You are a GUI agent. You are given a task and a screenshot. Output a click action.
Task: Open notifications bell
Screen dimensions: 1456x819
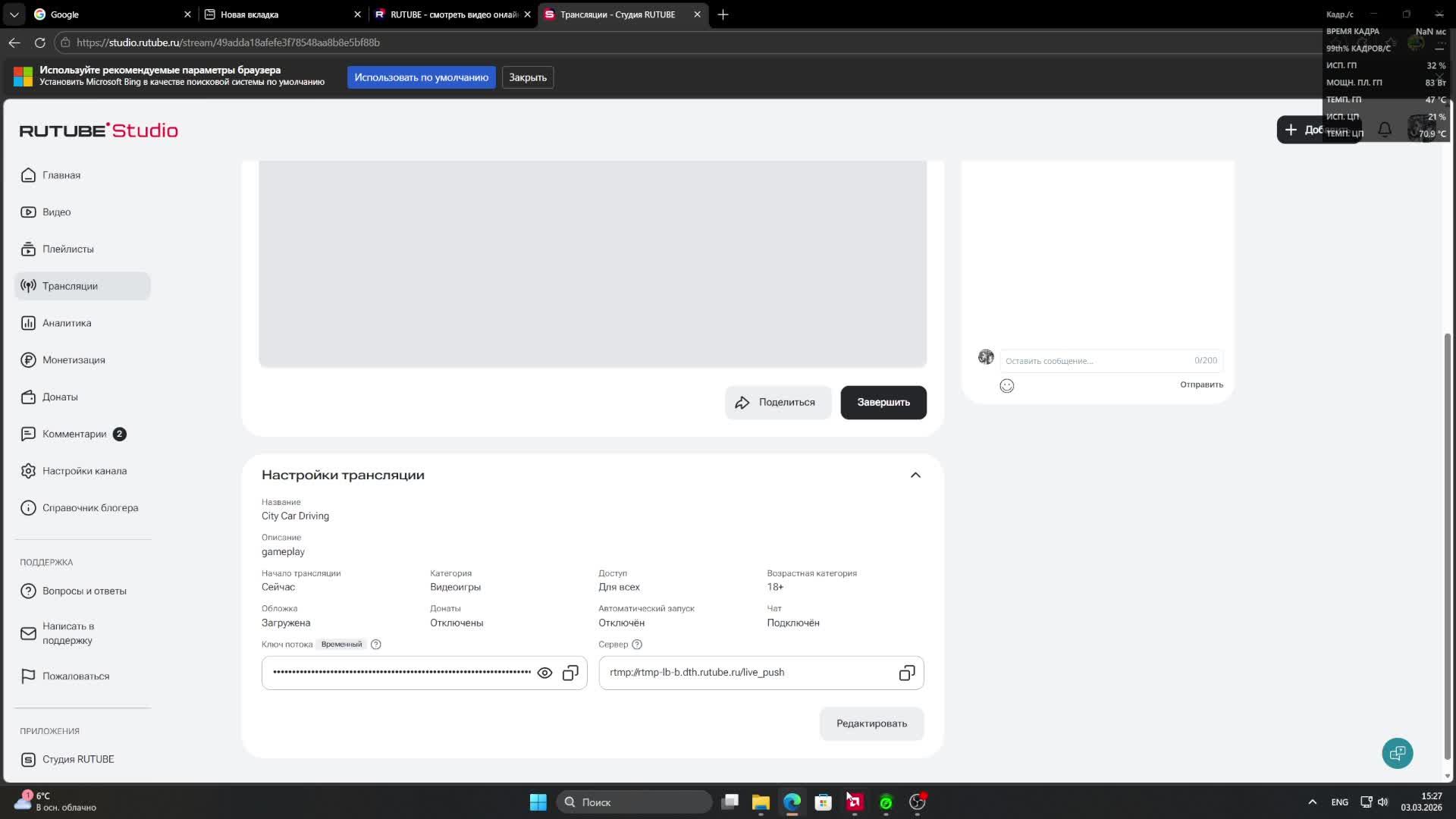click(1384, 130)
